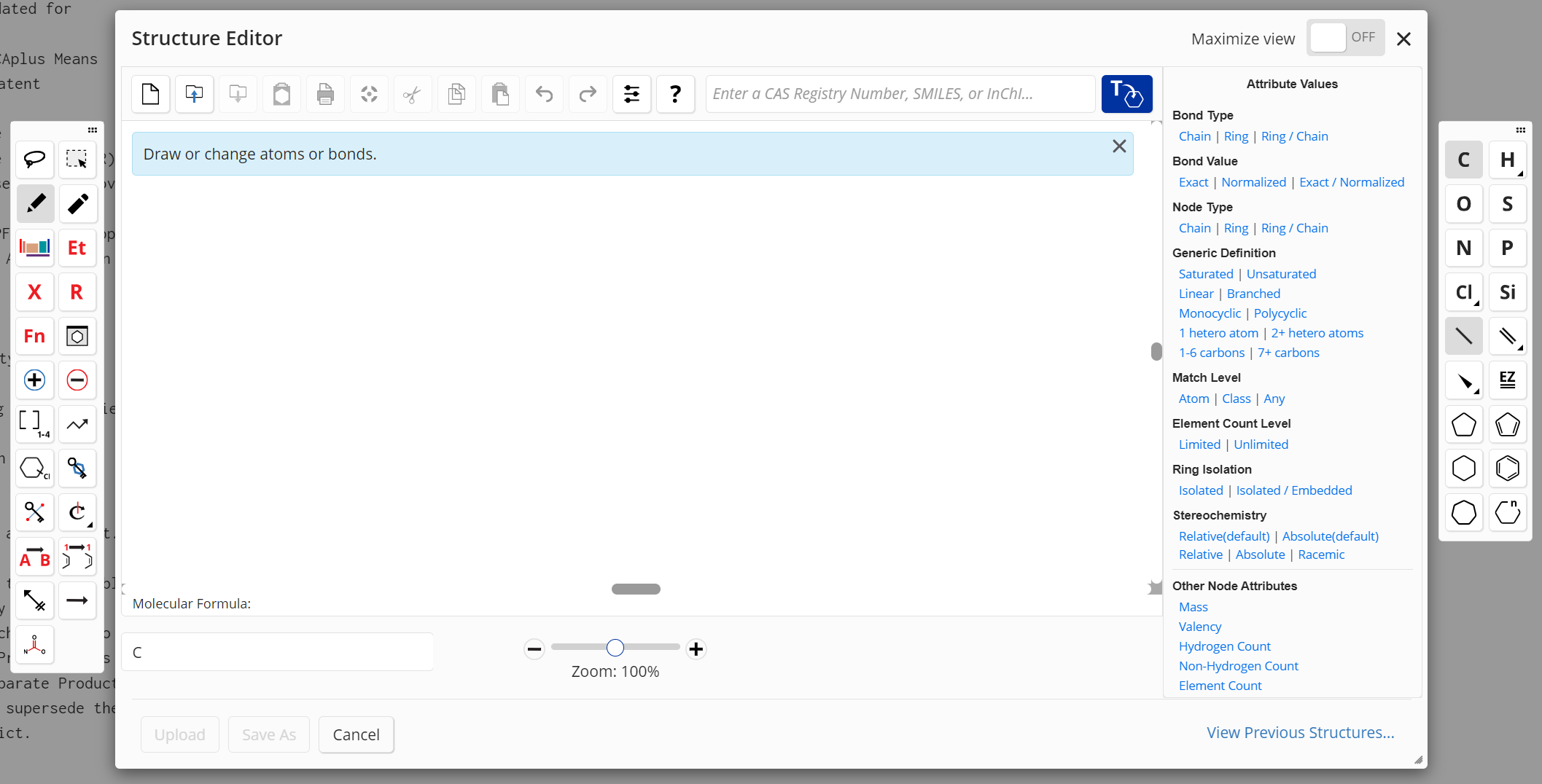The image size is (1542, 784).
Task: Activate the pencil drawing tool
Action: click(34, 203)
